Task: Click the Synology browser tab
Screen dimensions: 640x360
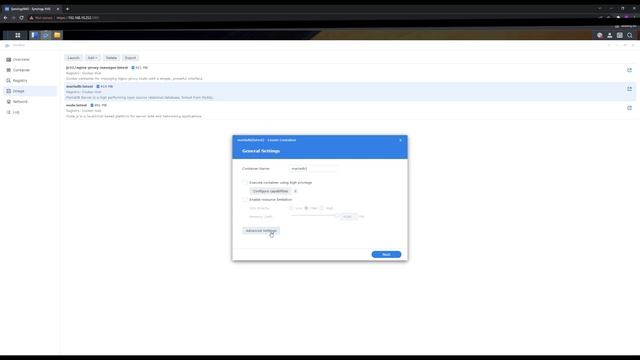Action: 32,9
